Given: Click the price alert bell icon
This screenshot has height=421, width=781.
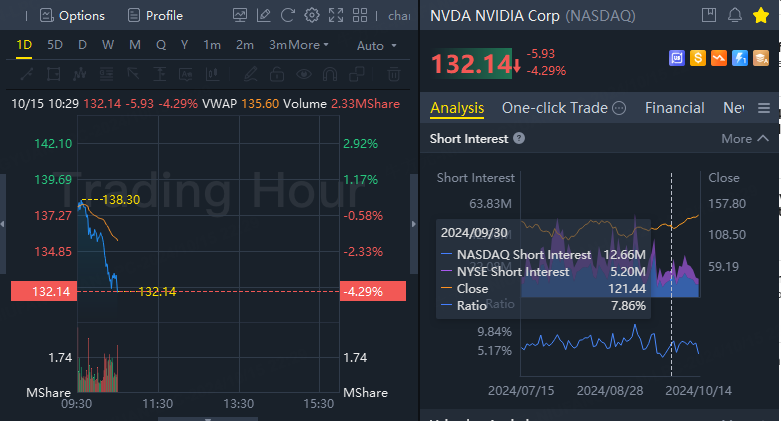Looking at the screenshot, I should point(735,15).
